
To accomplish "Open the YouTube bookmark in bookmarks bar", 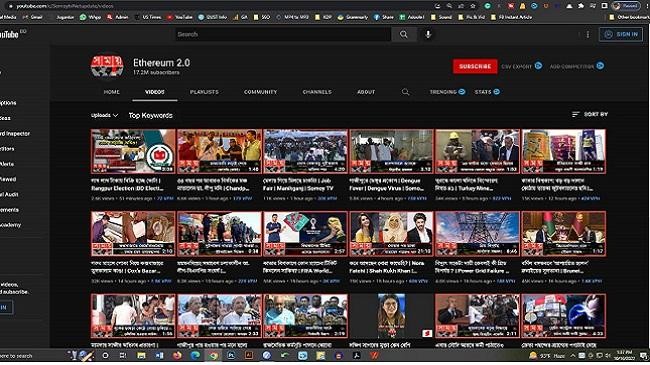I will click(180, 17).
